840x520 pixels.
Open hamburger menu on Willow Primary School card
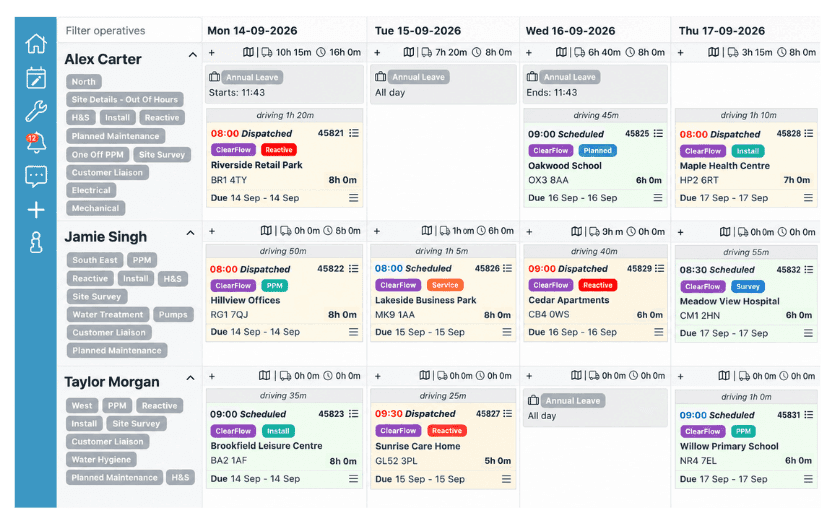coord(808,479)
